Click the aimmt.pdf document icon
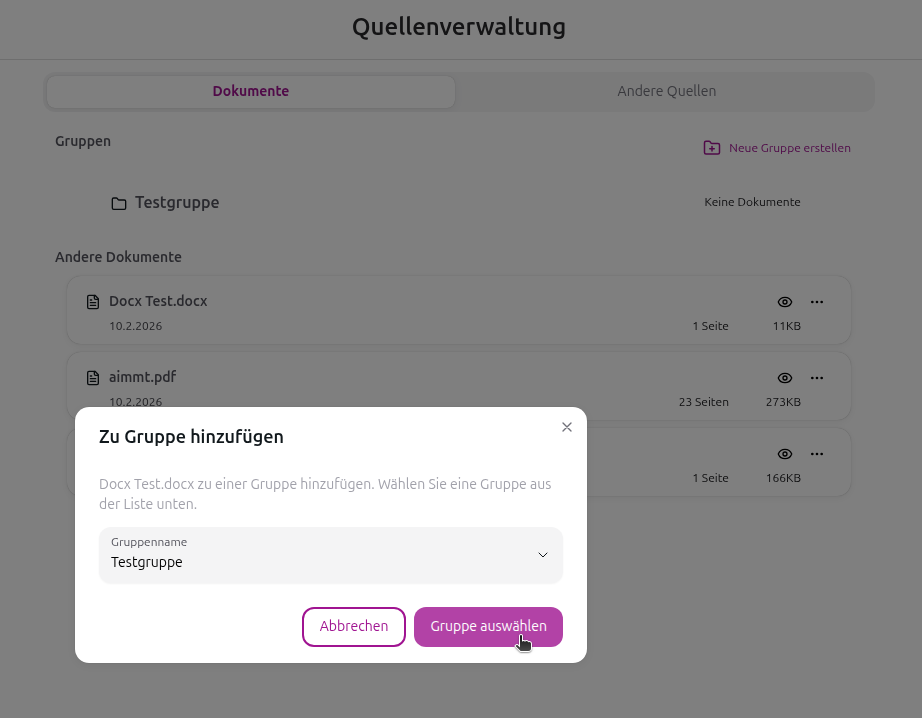The image size is (922, 718). tap(93, 378)
